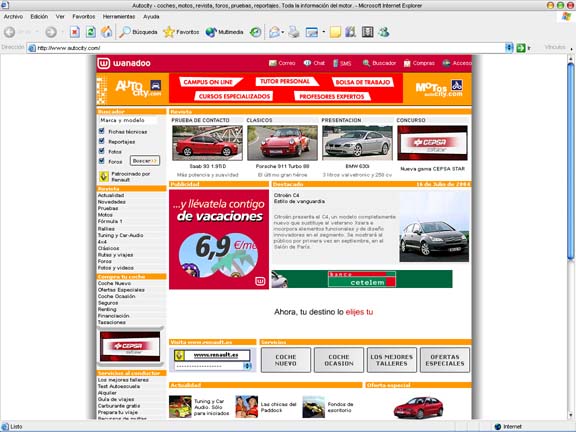The width and height of the screenshot is (576, 432).
Task: Open Buscador in Wanadoo bar
Action: tap(379, 63)
